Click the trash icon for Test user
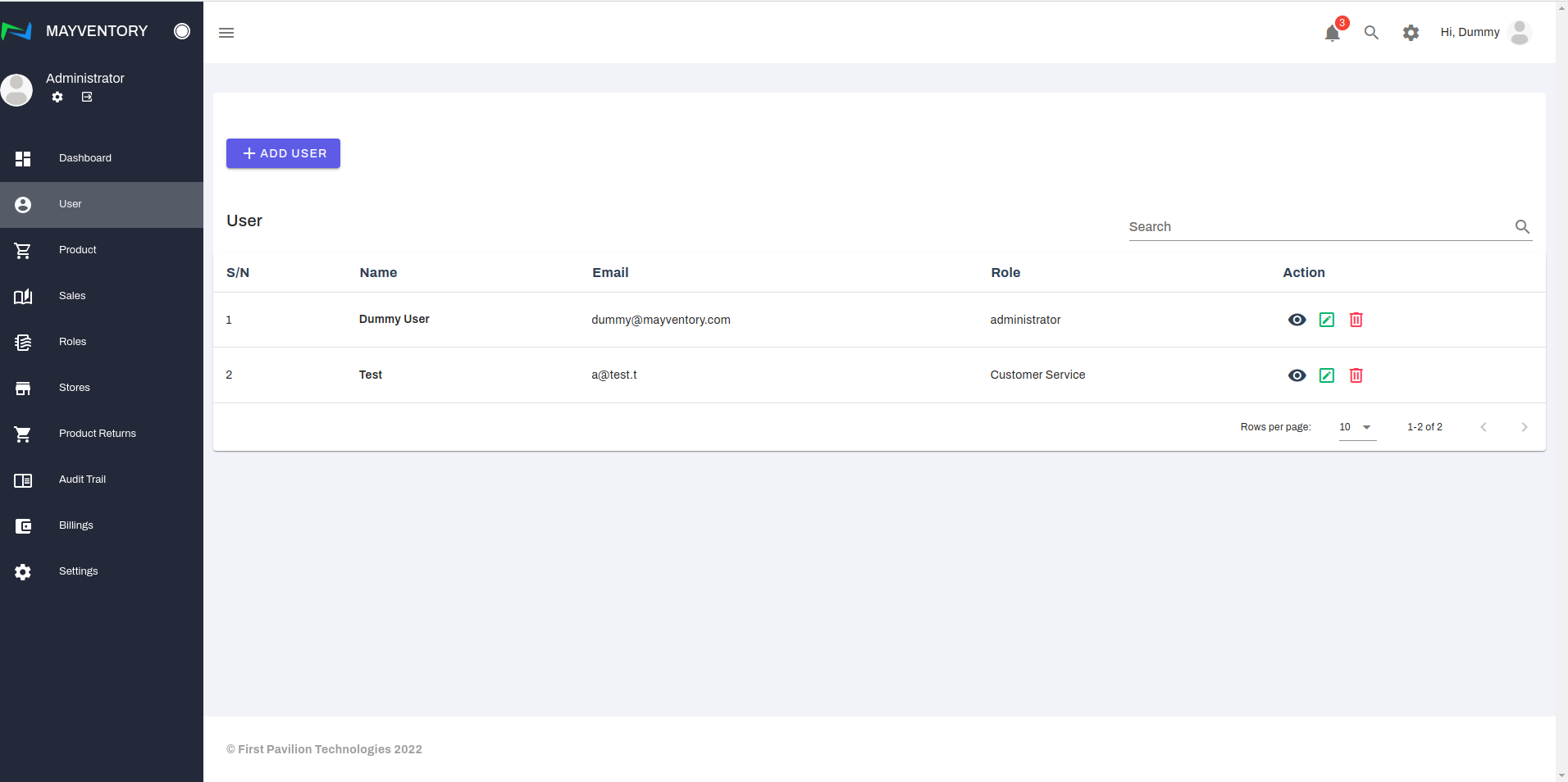This screenshot has width=1568, height=782. pos(1356,375)
